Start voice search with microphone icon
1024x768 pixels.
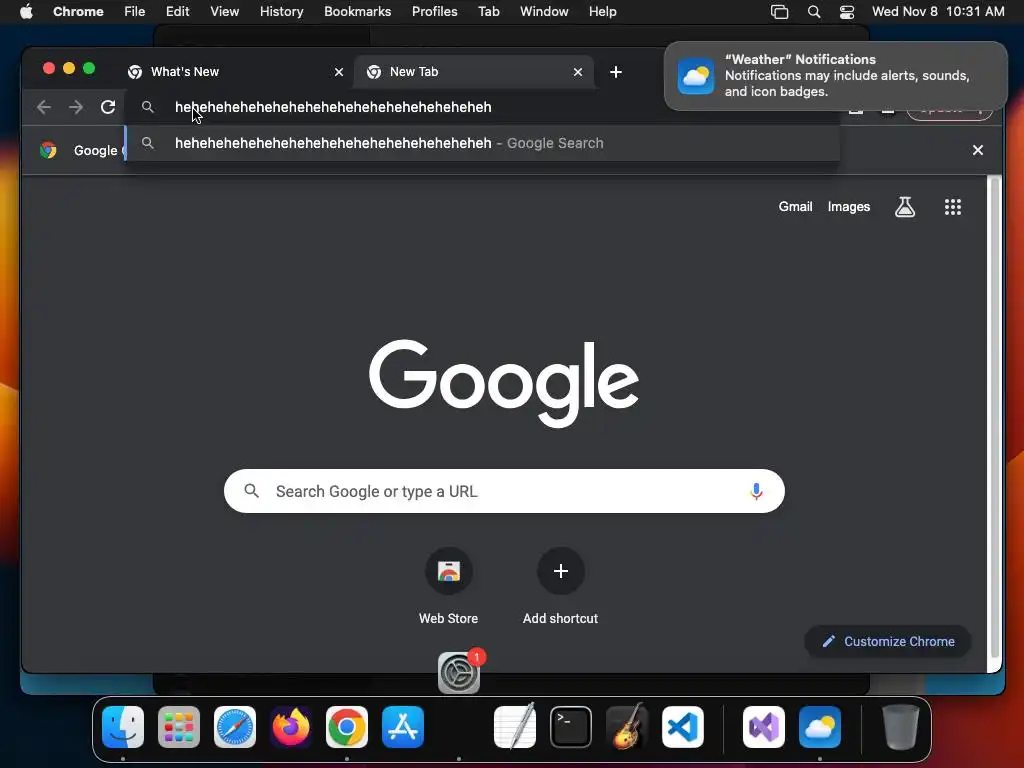[756, 491]
